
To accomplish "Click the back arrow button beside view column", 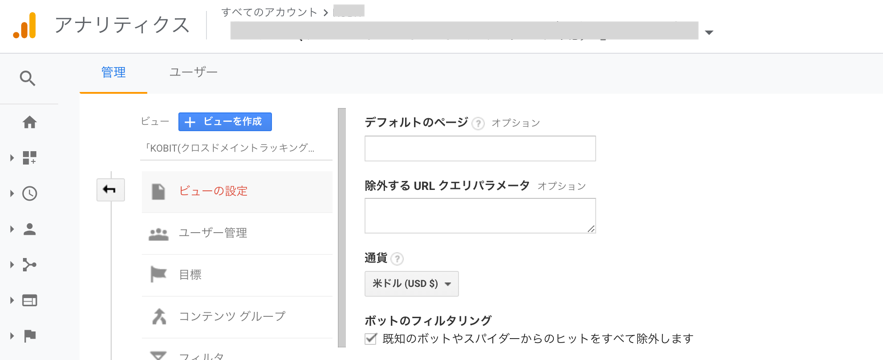I will [110, 190].
